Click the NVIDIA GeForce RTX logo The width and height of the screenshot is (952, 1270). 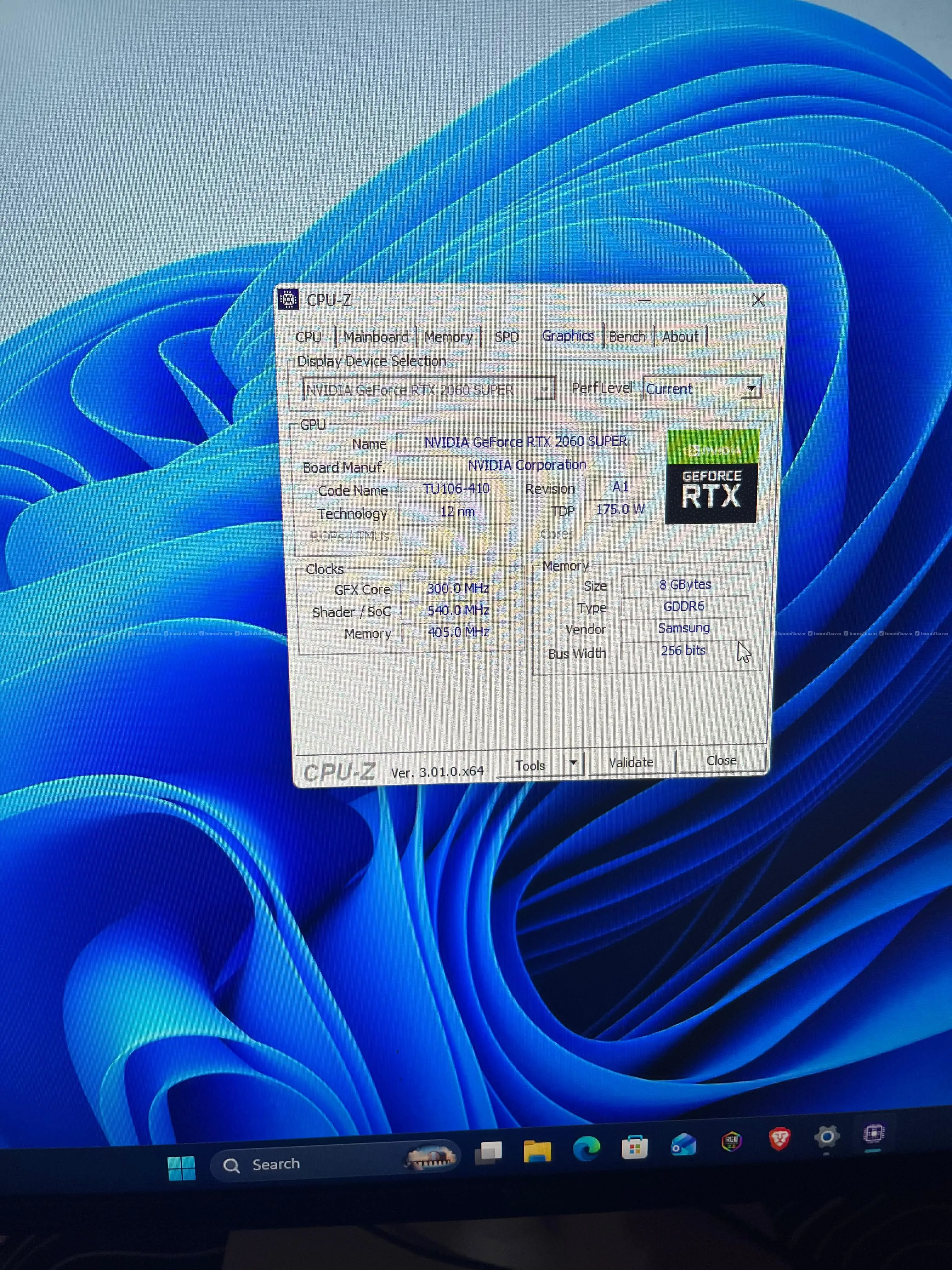(711, 476)
